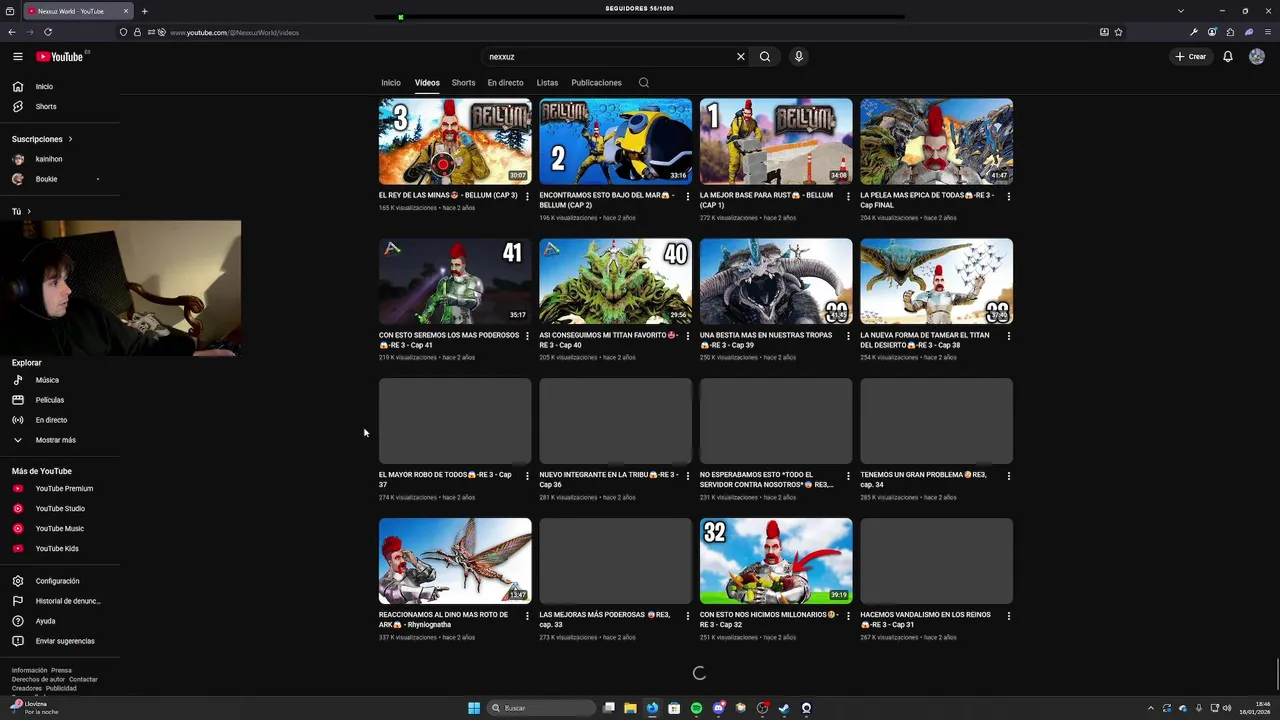Image resolution: width=1280 pixels, height=720 pixels.
Task: Switch to the Inicio channel tab
Action: point(391,83)
